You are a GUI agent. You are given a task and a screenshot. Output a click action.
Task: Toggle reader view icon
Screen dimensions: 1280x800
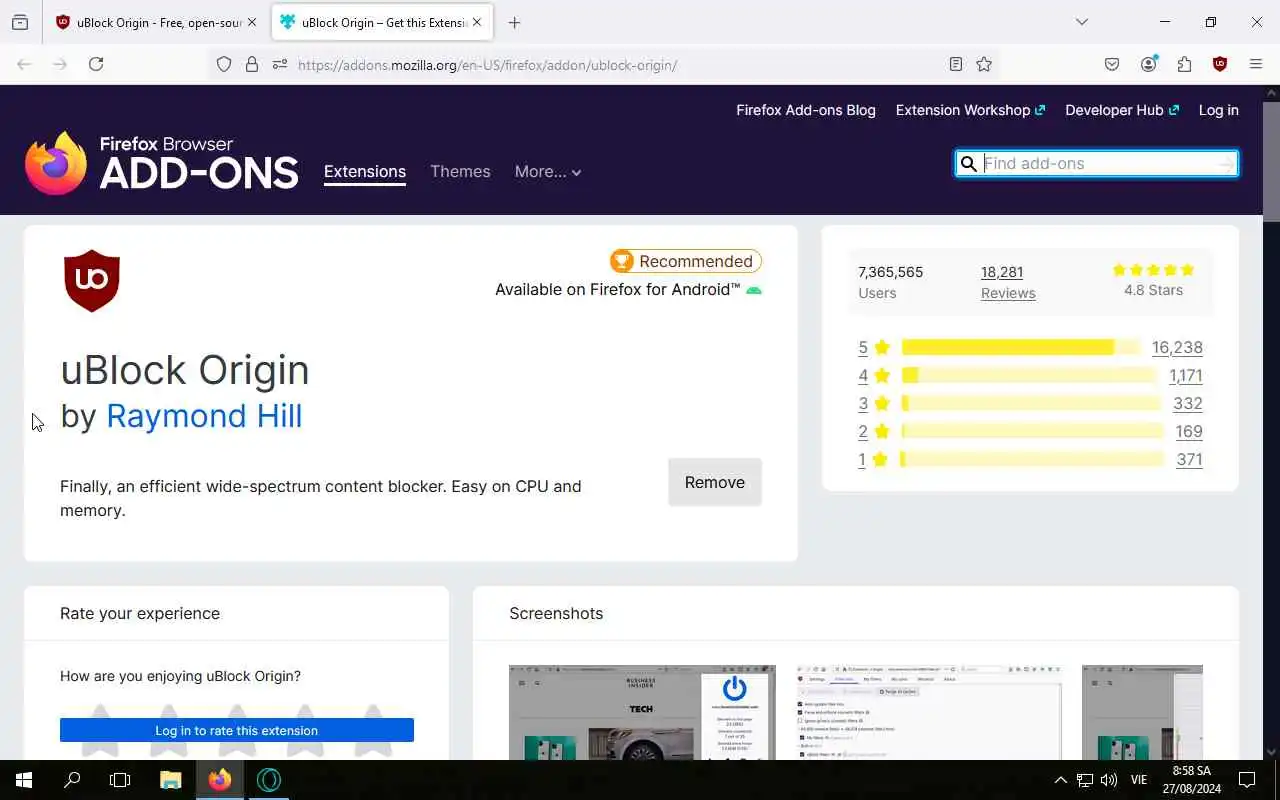click(956, 64)
